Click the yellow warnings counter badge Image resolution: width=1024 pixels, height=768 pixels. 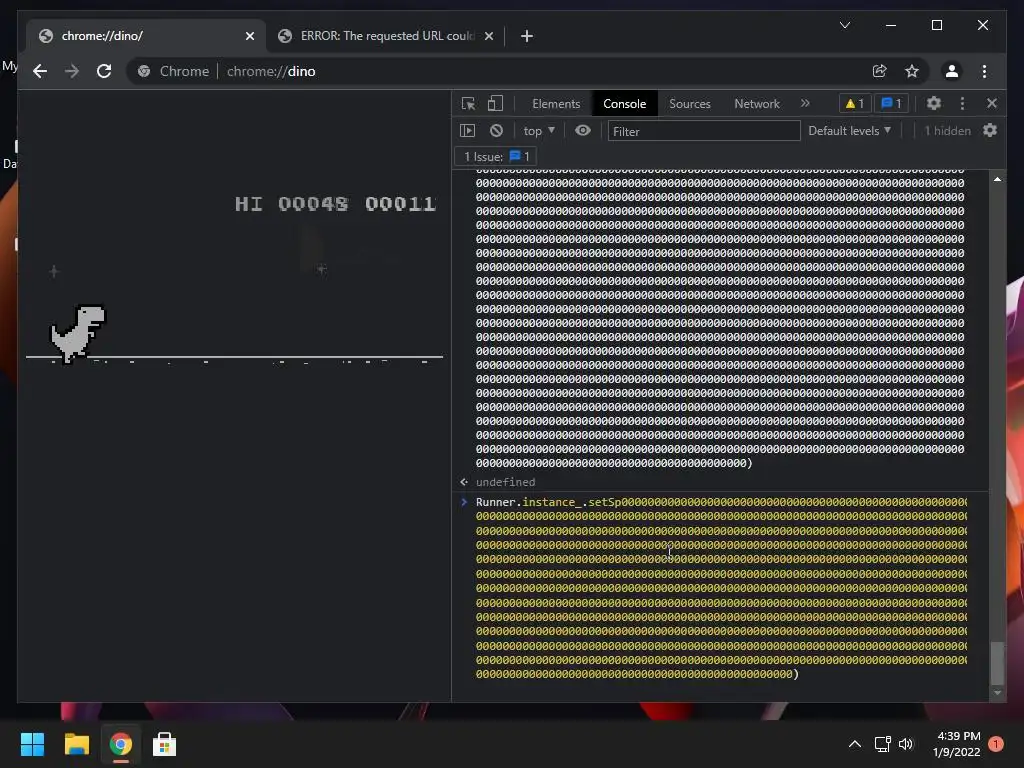click(854, 103)
